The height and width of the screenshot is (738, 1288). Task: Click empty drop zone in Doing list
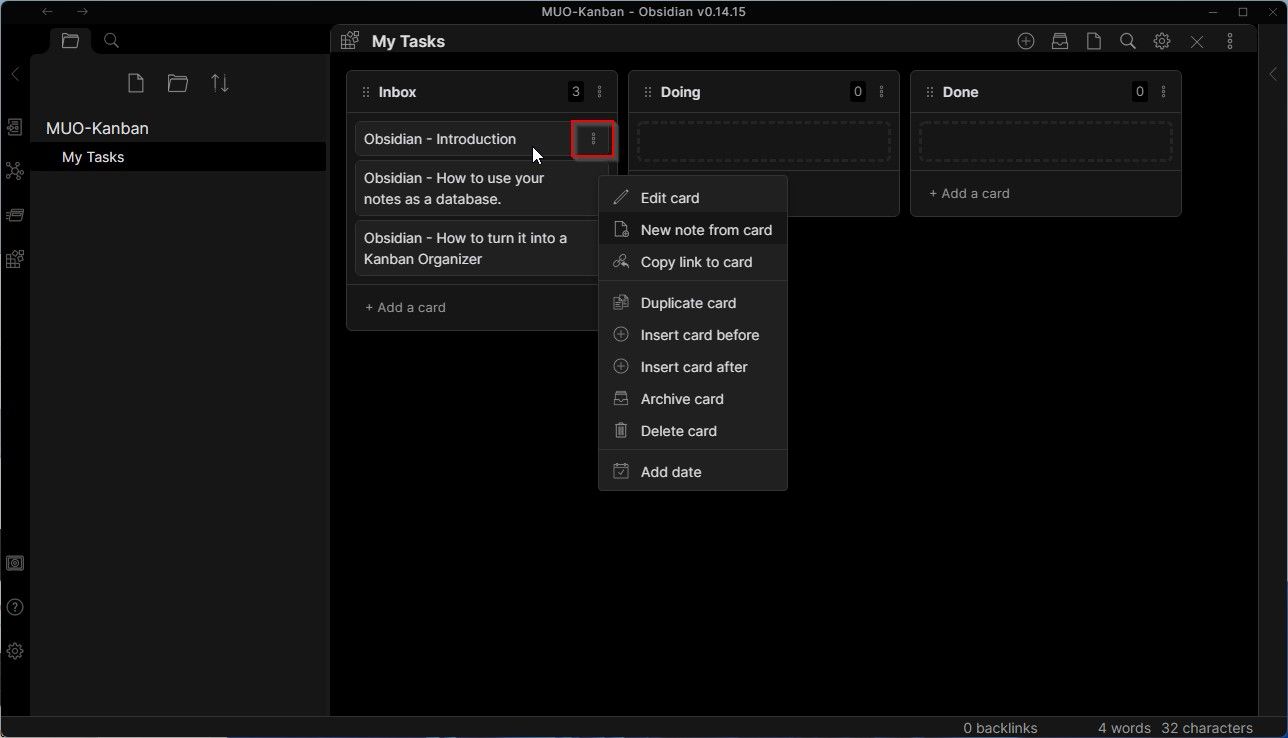coord(764,142)
